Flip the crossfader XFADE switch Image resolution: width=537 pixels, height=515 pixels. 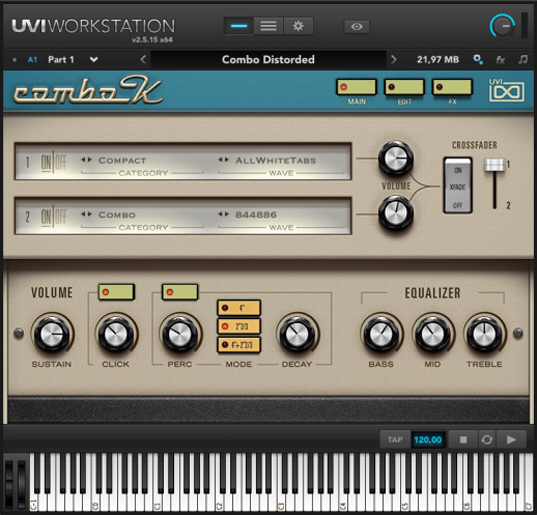pos(458,186)
